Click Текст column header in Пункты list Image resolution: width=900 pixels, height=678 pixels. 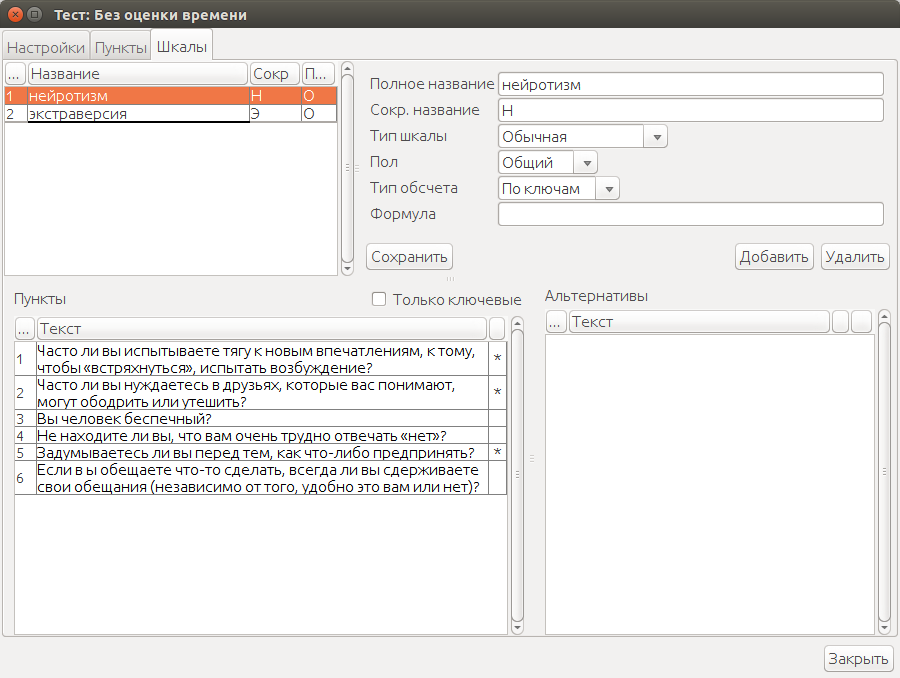point(262,329)
